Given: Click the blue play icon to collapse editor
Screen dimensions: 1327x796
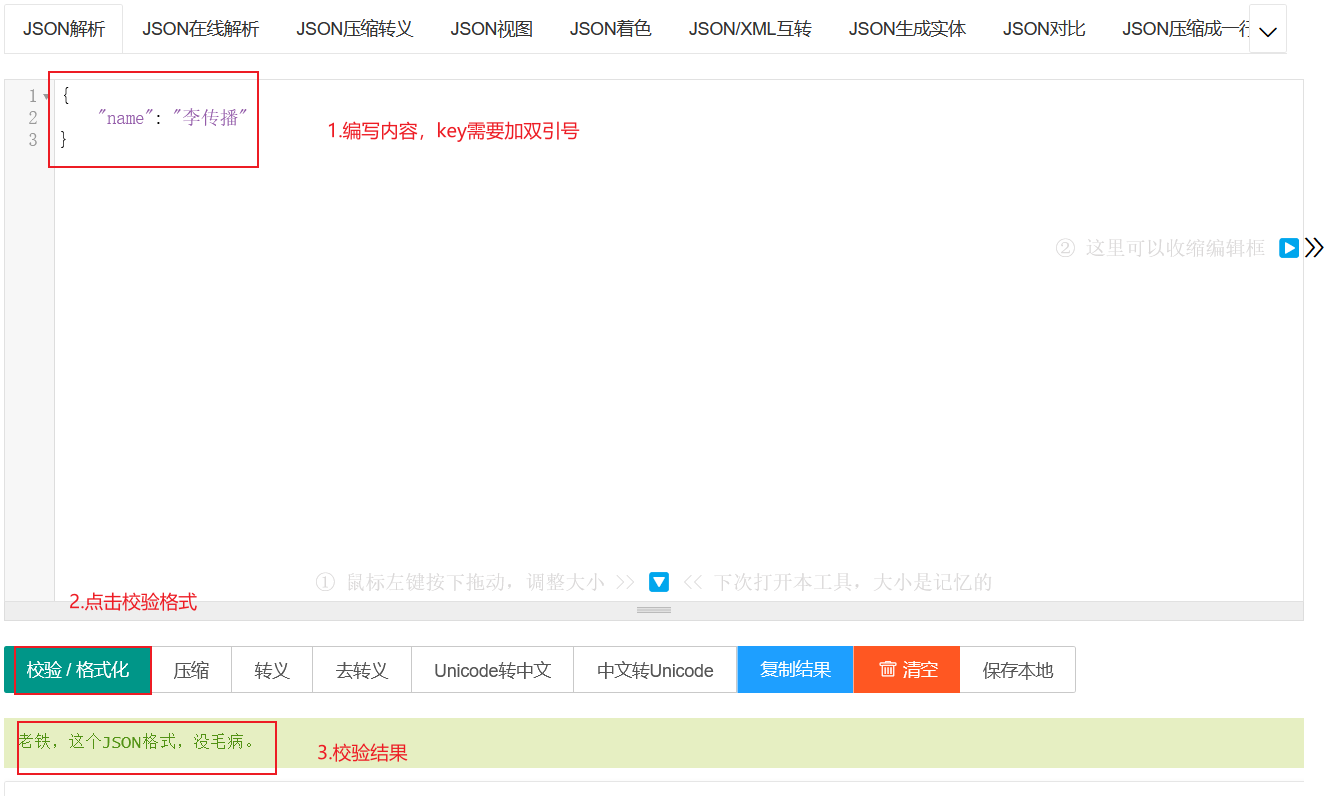Looking at the screenshot, I should pos(1289,248).
